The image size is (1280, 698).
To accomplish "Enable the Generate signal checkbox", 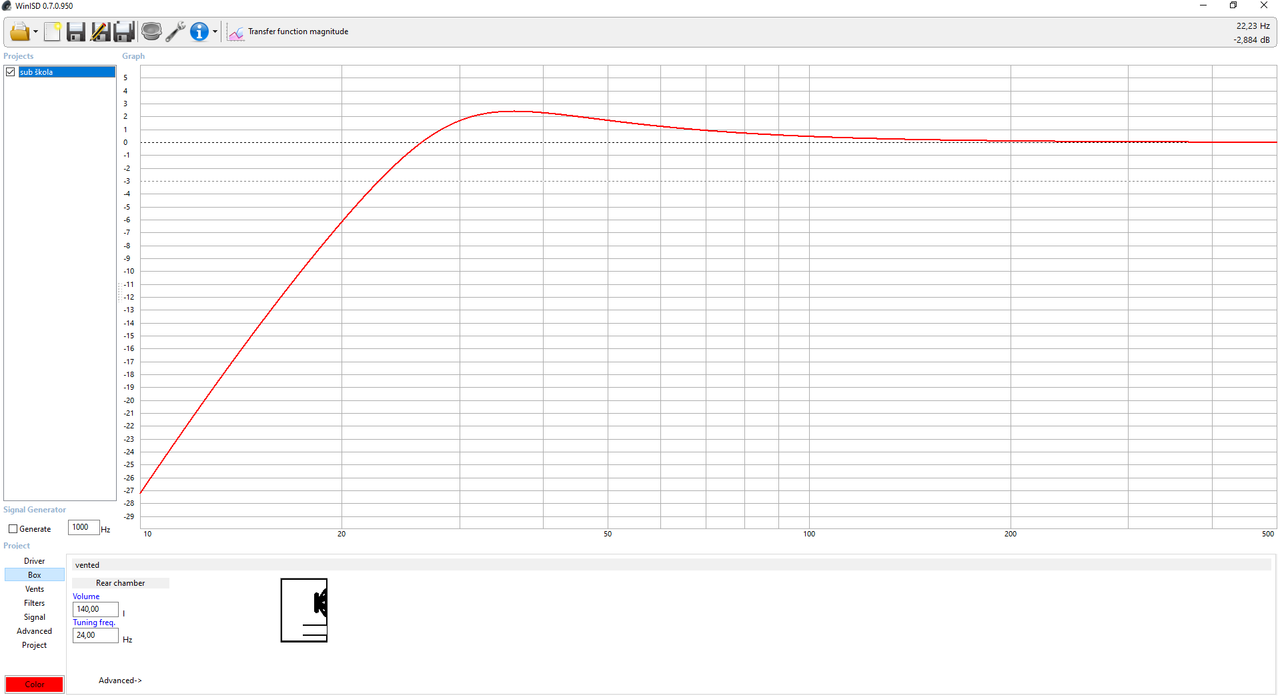I will tap(13, 529).
